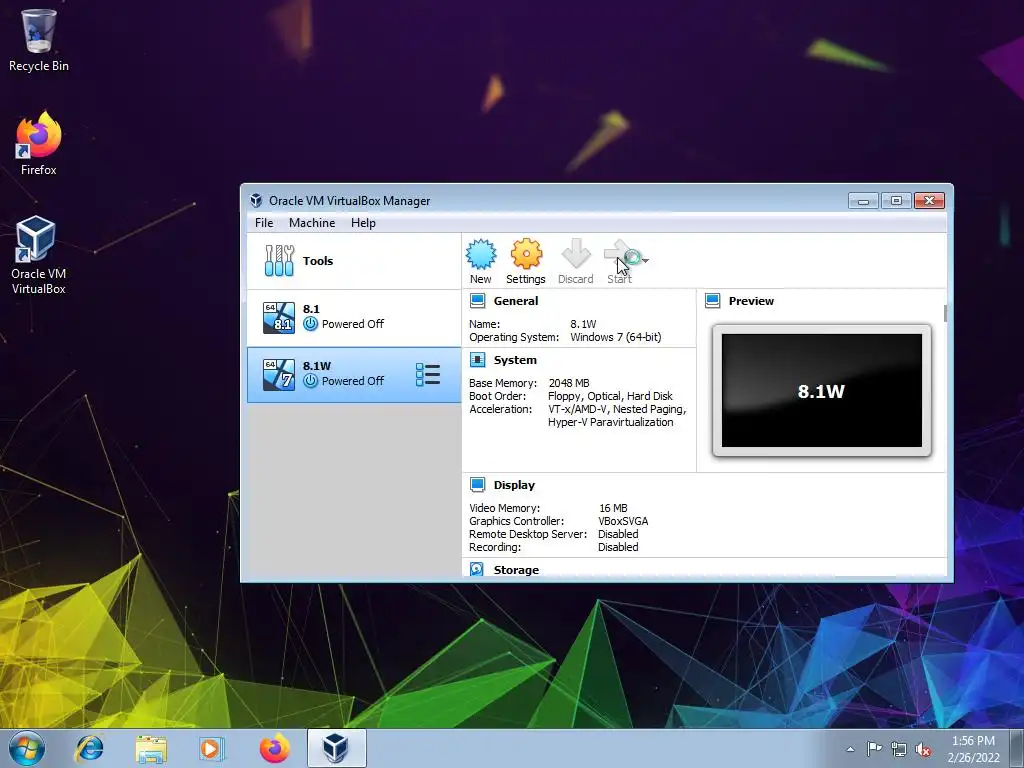
Task: Open the Help menu
Action: (363, 223)
